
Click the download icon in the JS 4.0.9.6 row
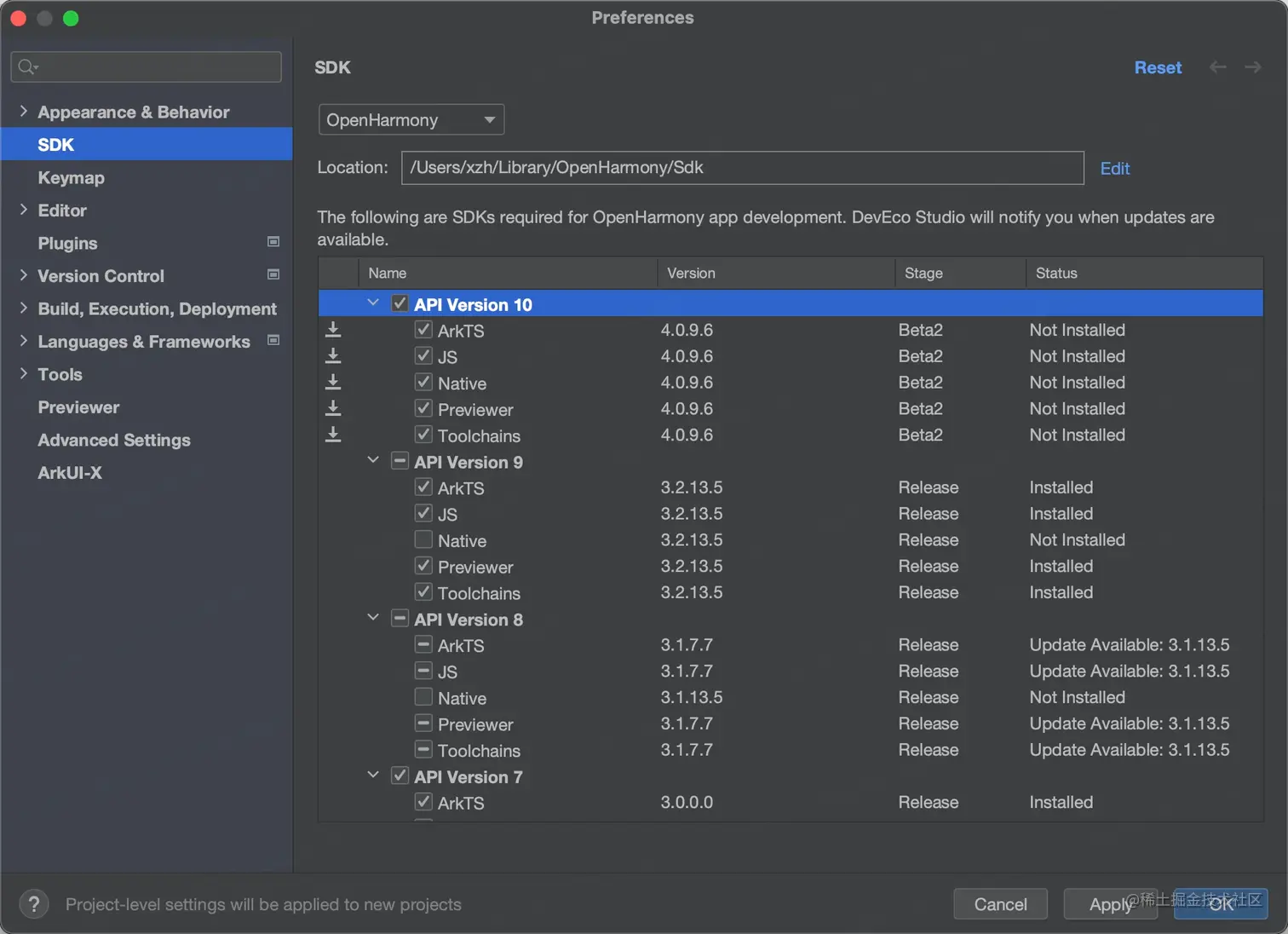(x=333, y=356)
